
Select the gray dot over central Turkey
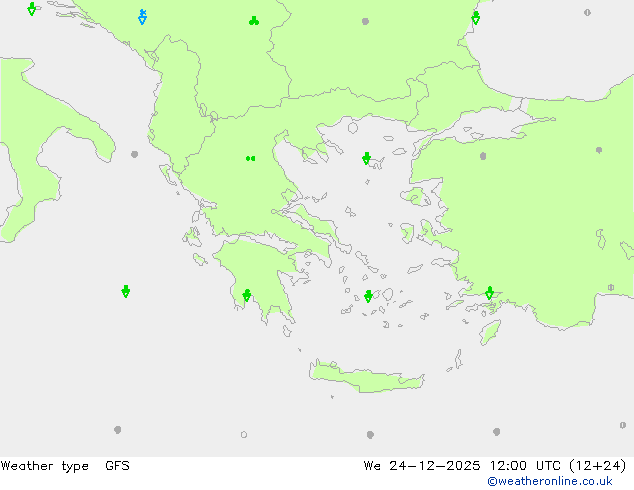[x=599, y=150]
